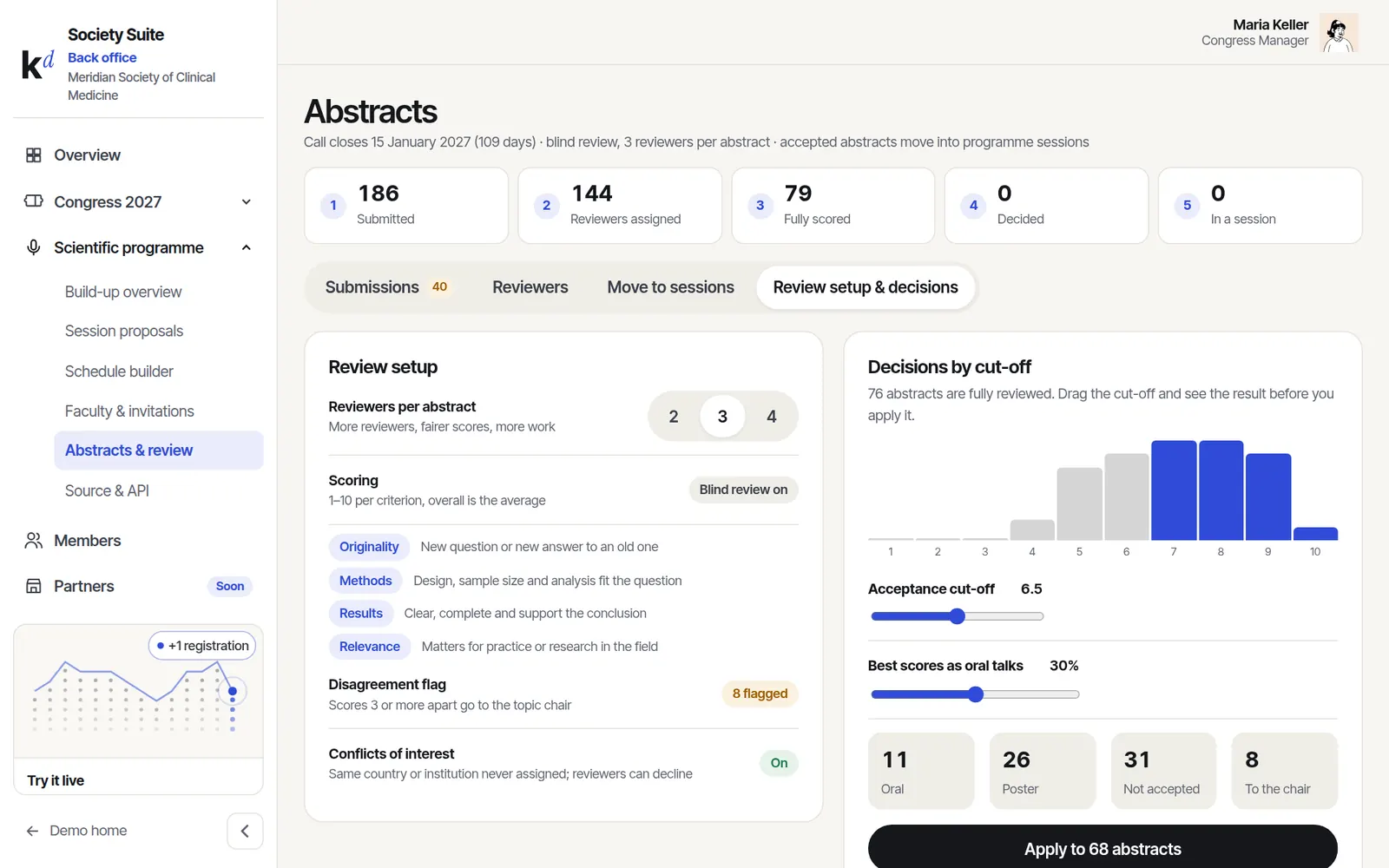Open Overview via its grid icon

34,155
